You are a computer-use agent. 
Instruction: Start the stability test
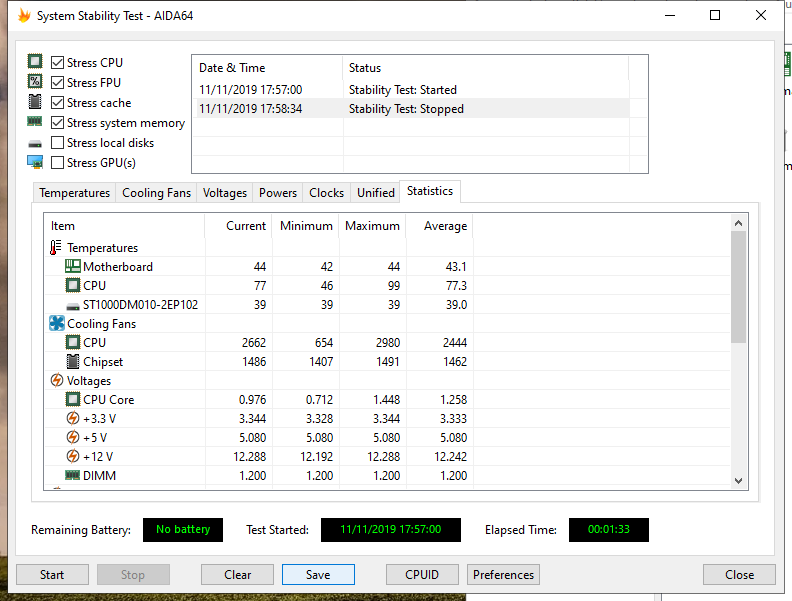[x=52, y=575]
